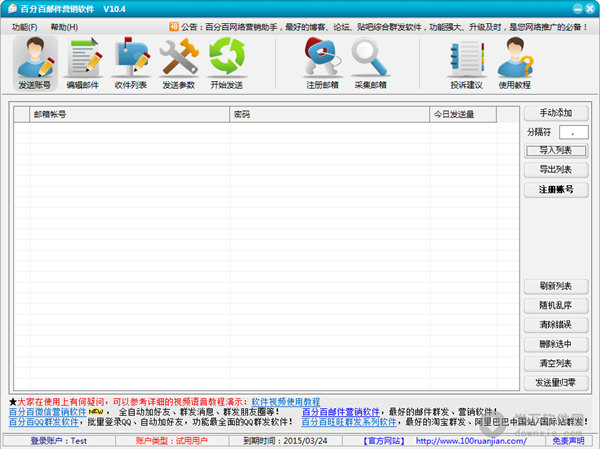This screenshot has width=600, height=449.
Task: Open the 注册邮箱 register mailbox icon
Action: pyautogui.click(x=322, y=64)
